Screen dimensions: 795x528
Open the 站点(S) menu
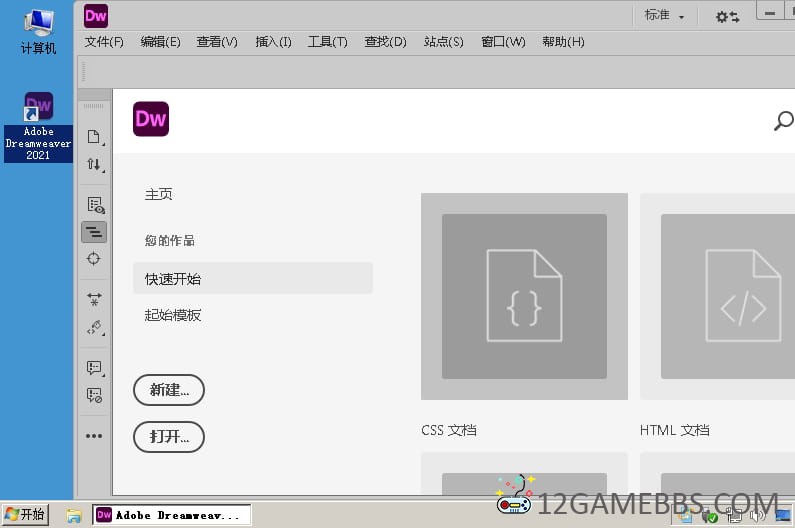(444, 42)
